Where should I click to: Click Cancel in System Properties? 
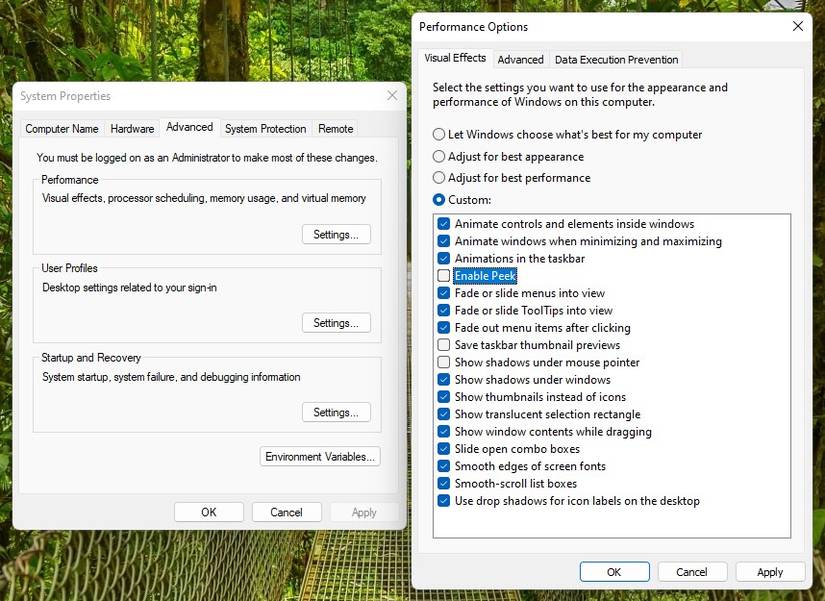click(x=286, y=513)
